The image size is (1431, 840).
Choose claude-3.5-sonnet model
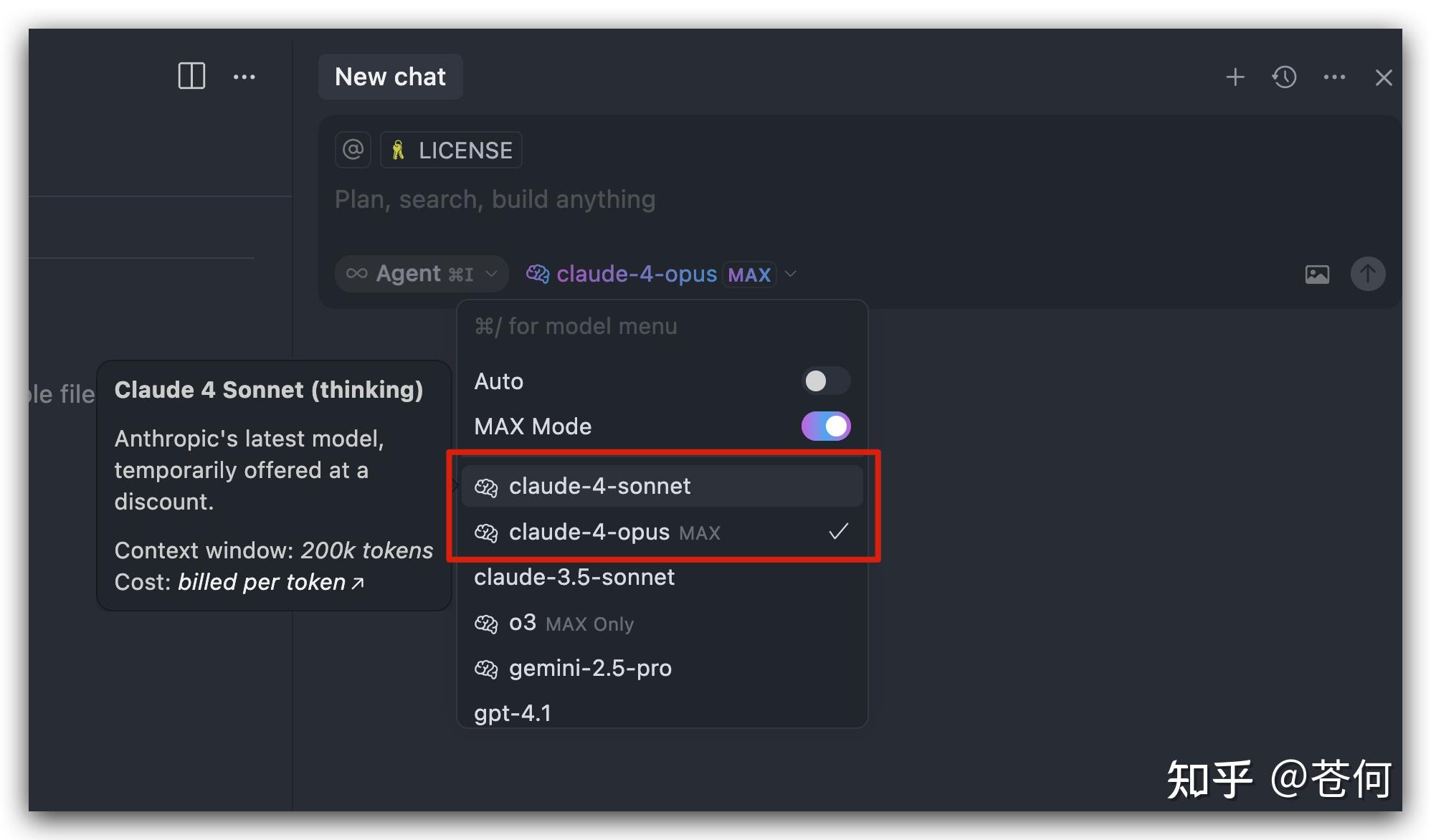574,578
